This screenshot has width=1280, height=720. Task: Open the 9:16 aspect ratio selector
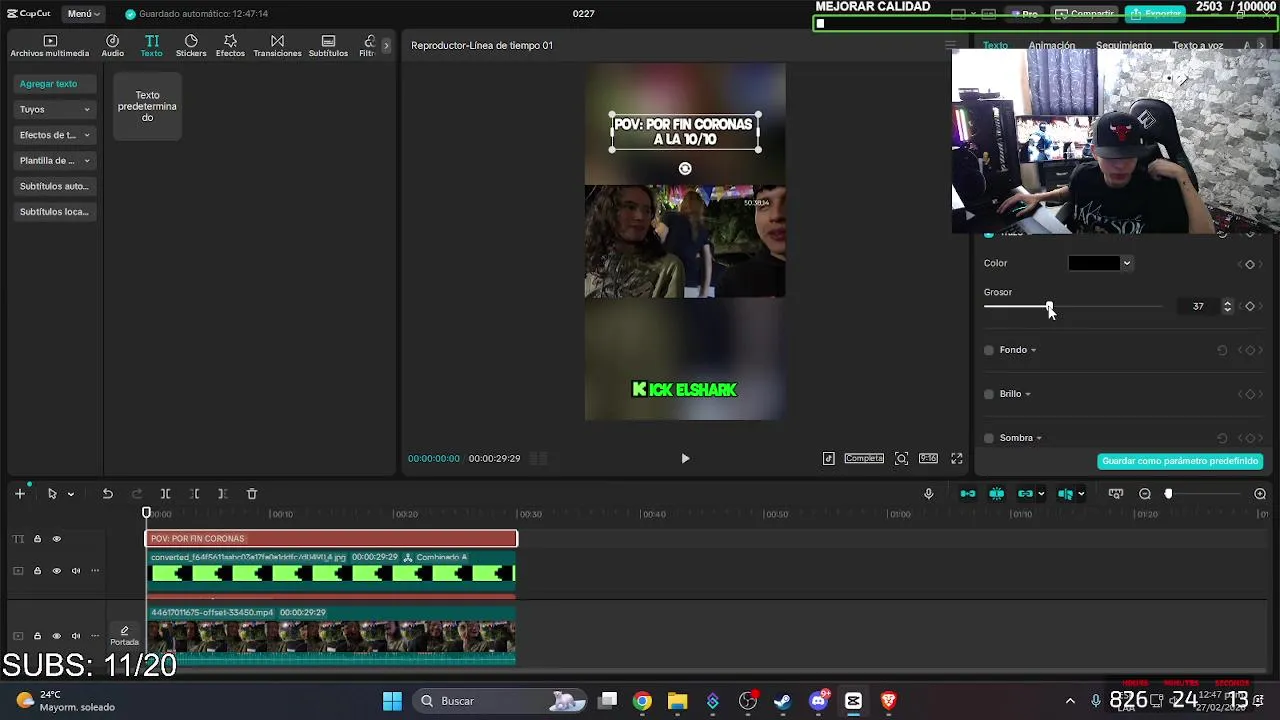(929, 459)
